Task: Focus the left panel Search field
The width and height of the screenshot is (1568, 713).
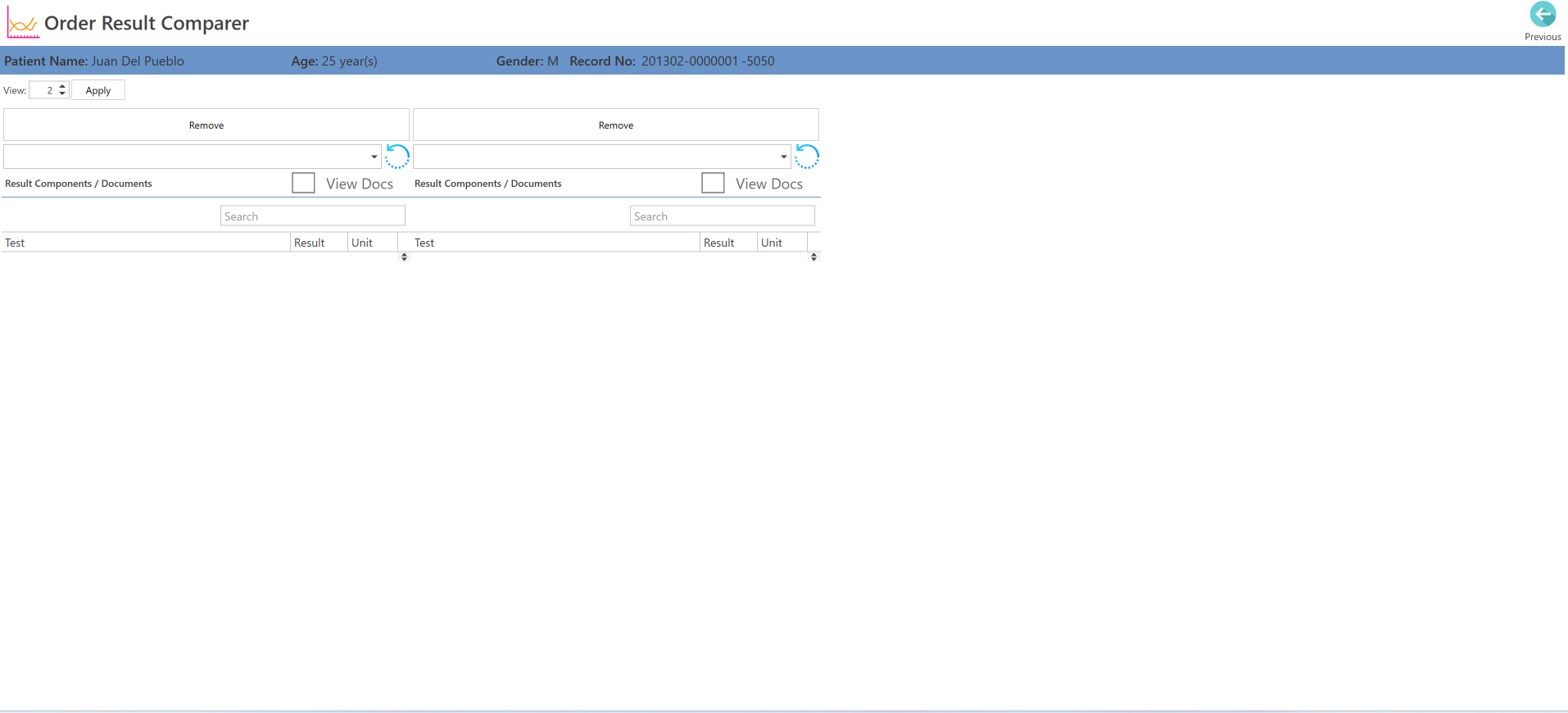Action: (x=313, y=216)
